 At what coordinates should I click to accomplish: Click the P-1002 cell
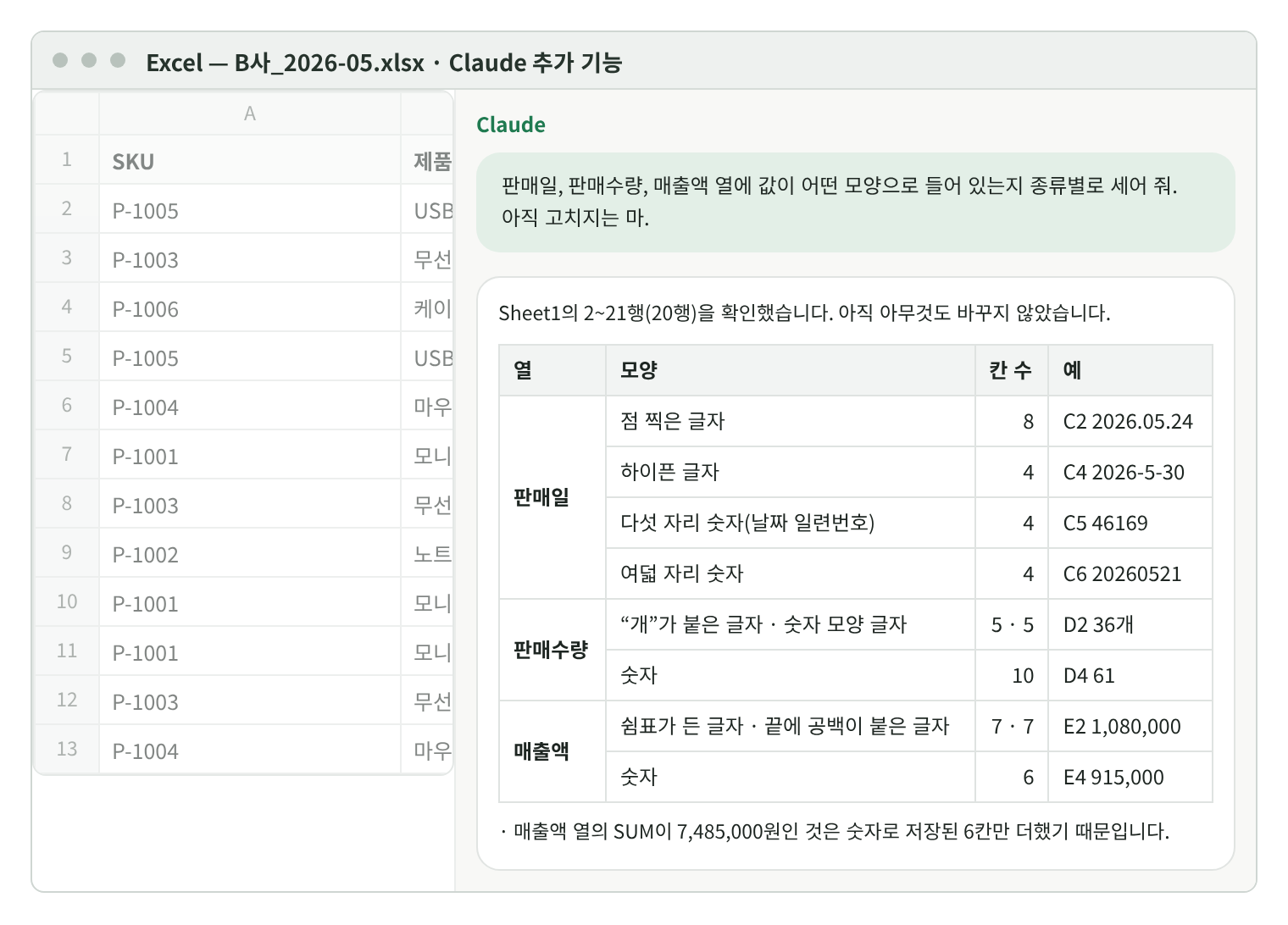pyautogui.click(x=249, y=553)
